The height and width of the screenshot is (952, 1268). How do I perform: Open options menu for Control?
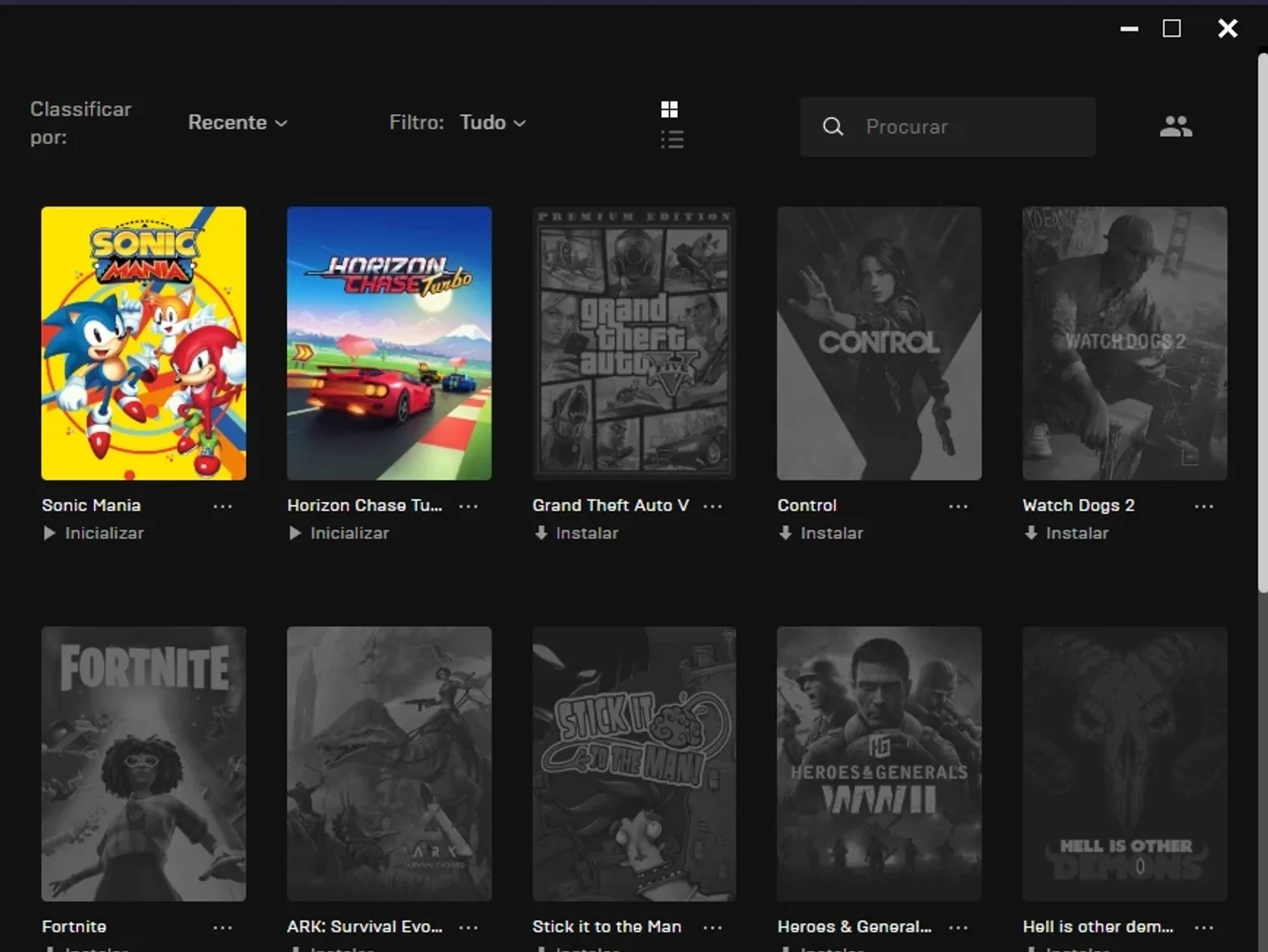[958, 506]
